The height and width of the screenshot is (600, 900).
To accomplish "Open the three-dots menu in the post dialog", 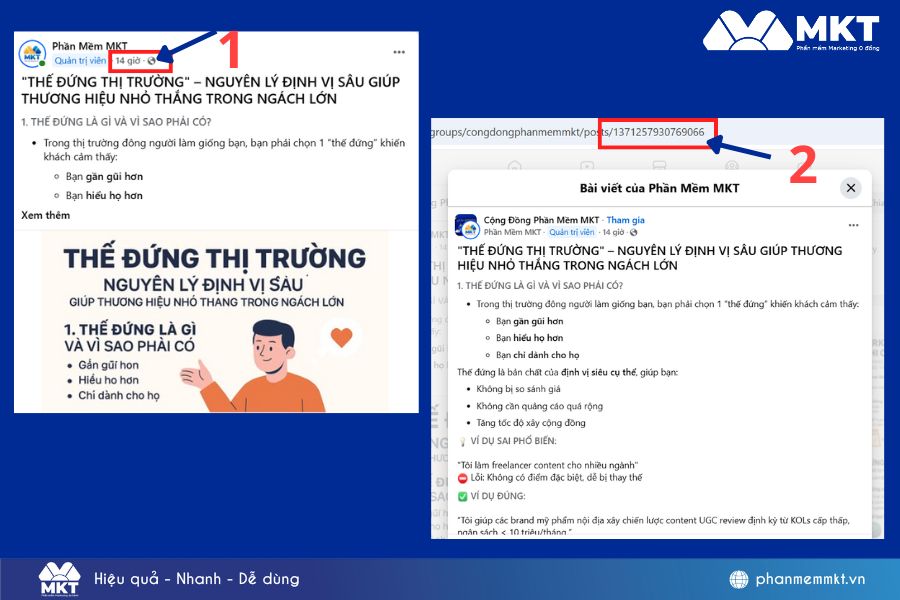I will 854,225.
